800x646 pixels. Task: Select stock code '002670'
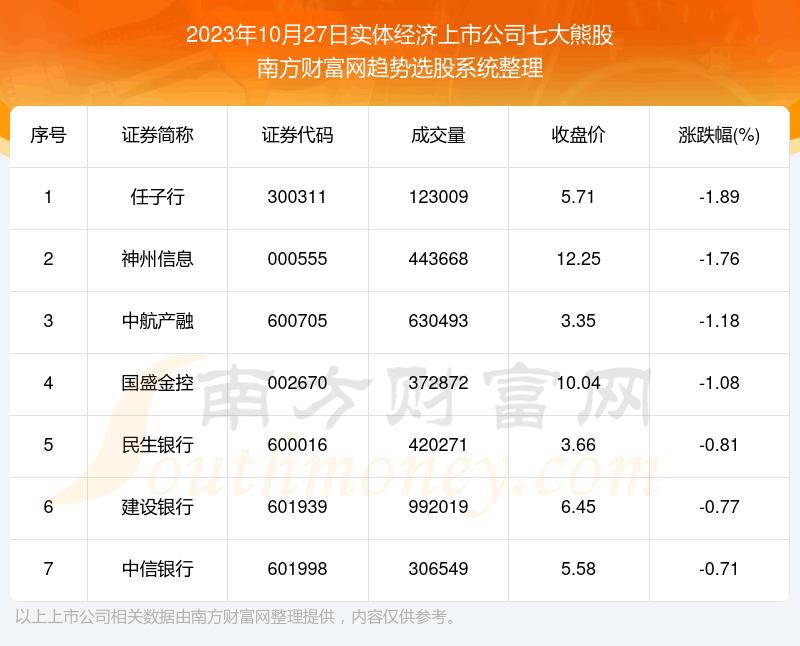pyautogui.click(x=297, y=383)
